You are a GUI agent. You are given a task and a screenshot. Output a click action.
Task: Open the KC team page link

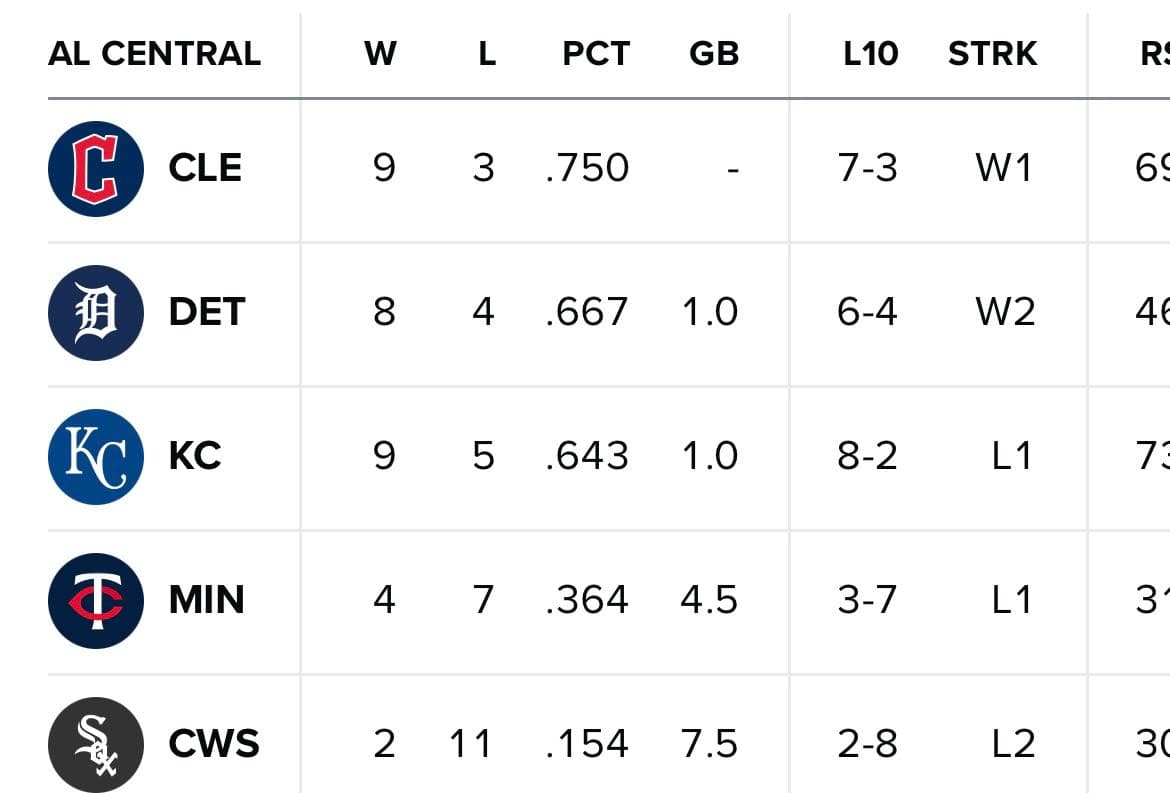coord(195,456)
